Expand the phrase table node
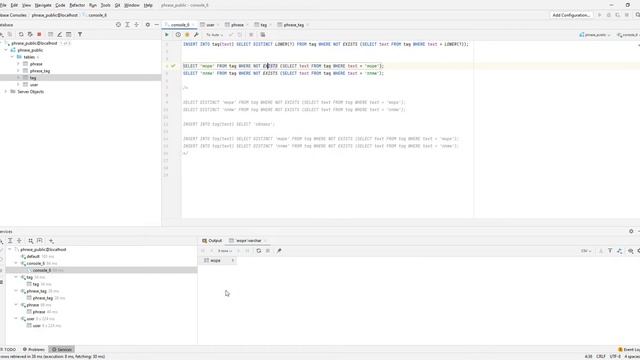The height and width of the screenshot is (360, 640). tap(18, 64)
